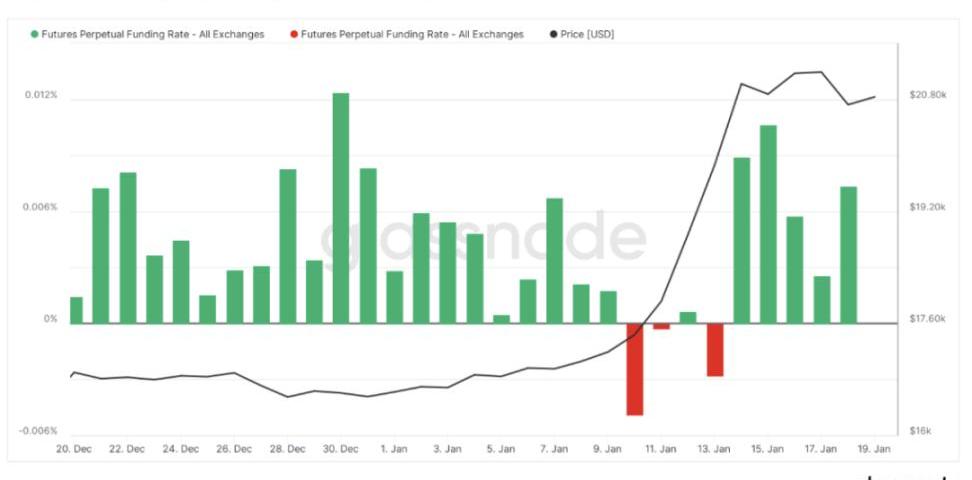The height and width of the screenshot is (480, 972).
Task: Click the -0.006% left axis label
Action: pos(38,431)
